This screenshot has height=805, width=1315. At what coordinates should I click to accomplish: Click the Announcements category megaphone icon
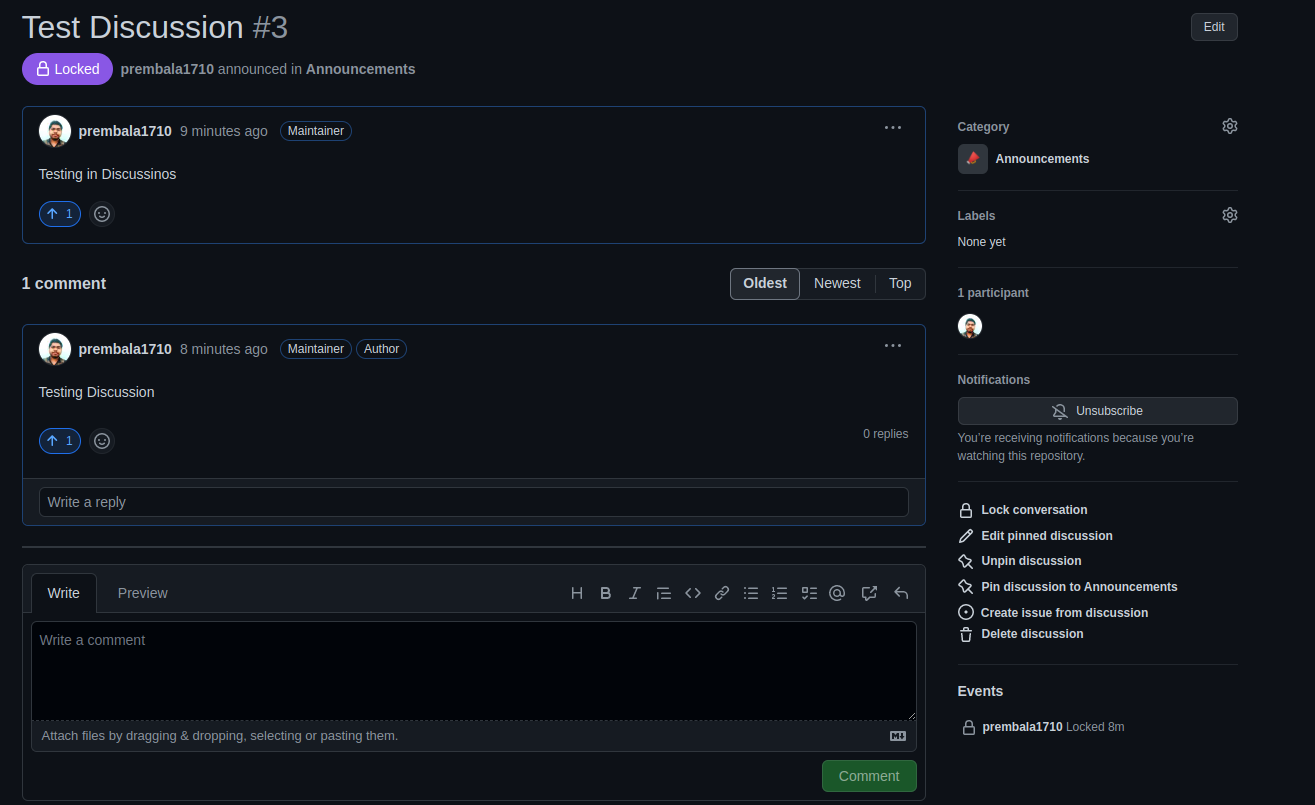(x=973, y=159)
